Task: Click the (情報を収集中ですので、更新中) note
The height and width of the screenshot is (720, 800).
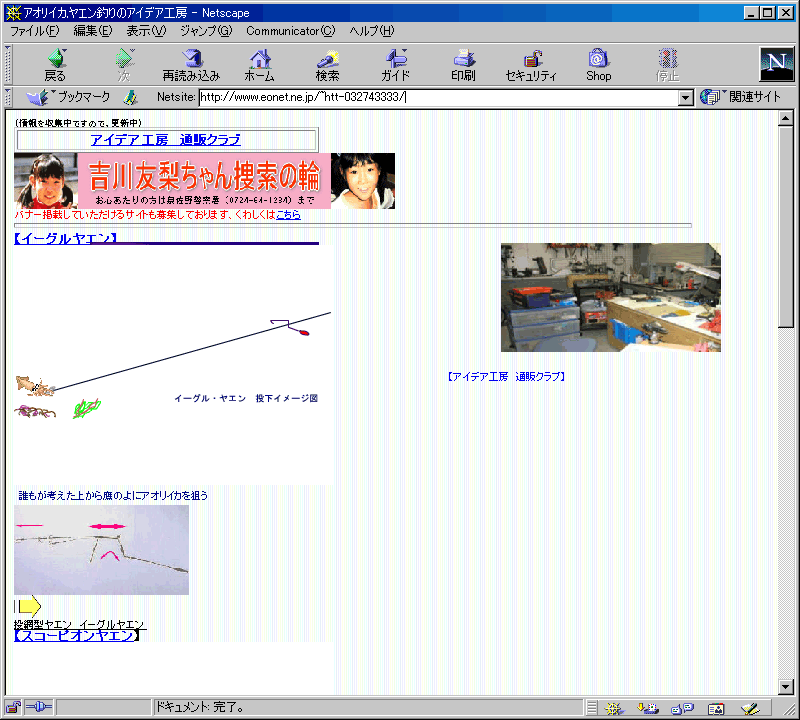Action: (79, 123)
